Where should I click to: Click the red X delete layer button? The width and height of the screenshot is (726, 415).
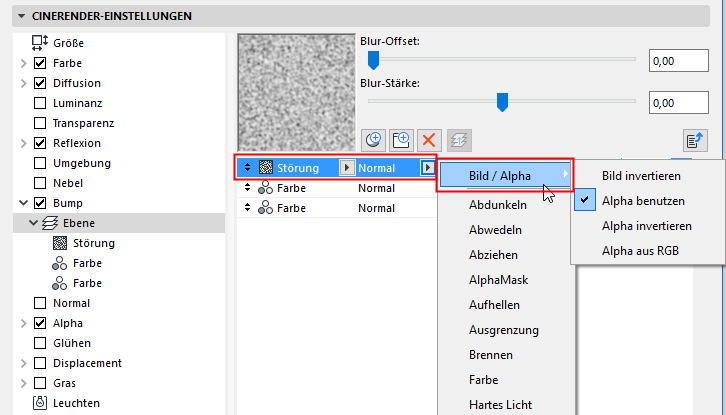(x=429, y=140)
